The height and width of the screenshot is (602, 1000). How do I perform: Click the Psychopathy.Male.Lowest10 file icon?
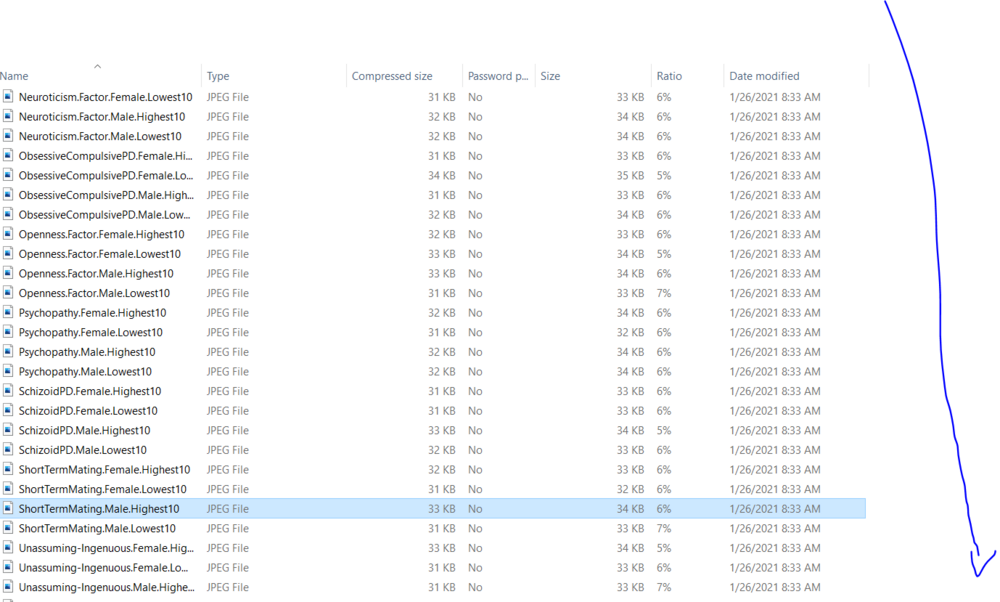pos(8,372)
